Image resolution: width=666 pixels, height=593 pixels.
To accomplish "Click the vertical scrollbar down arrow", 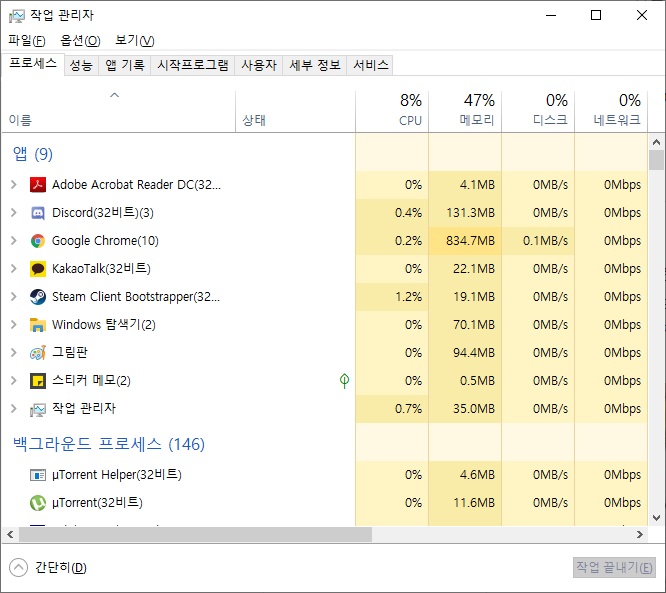I will [656, 518].
